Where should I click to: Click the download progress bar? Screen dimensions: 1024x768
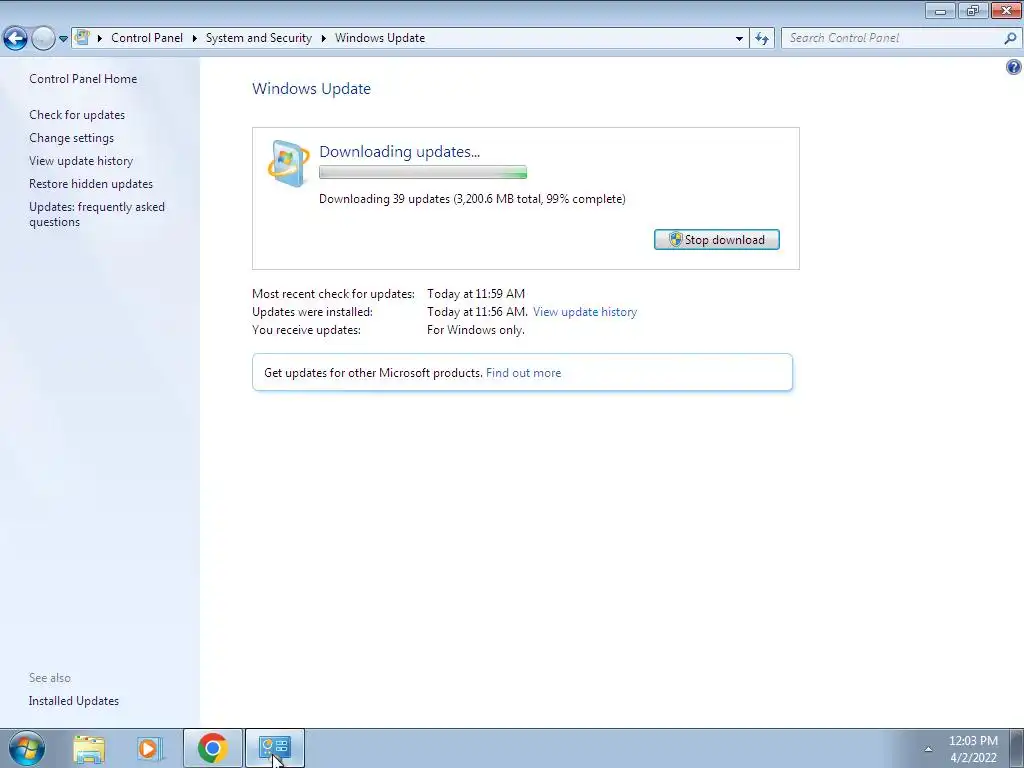(423, 172)
